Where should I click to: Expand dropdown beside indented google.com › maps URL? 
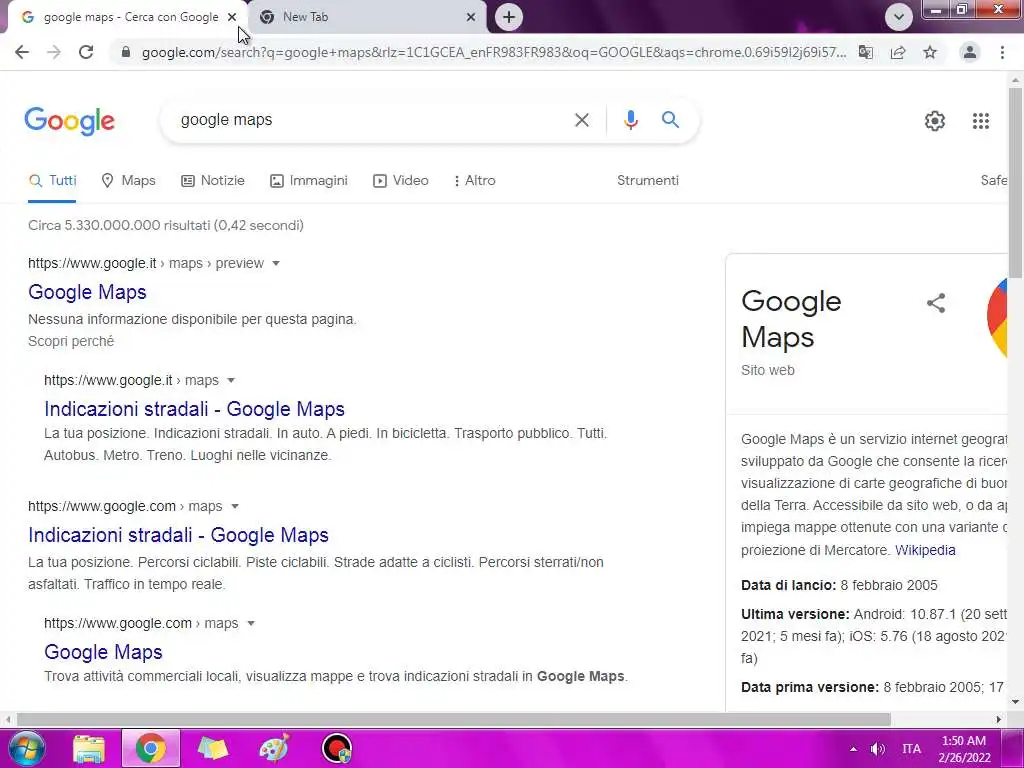(251, 624)
